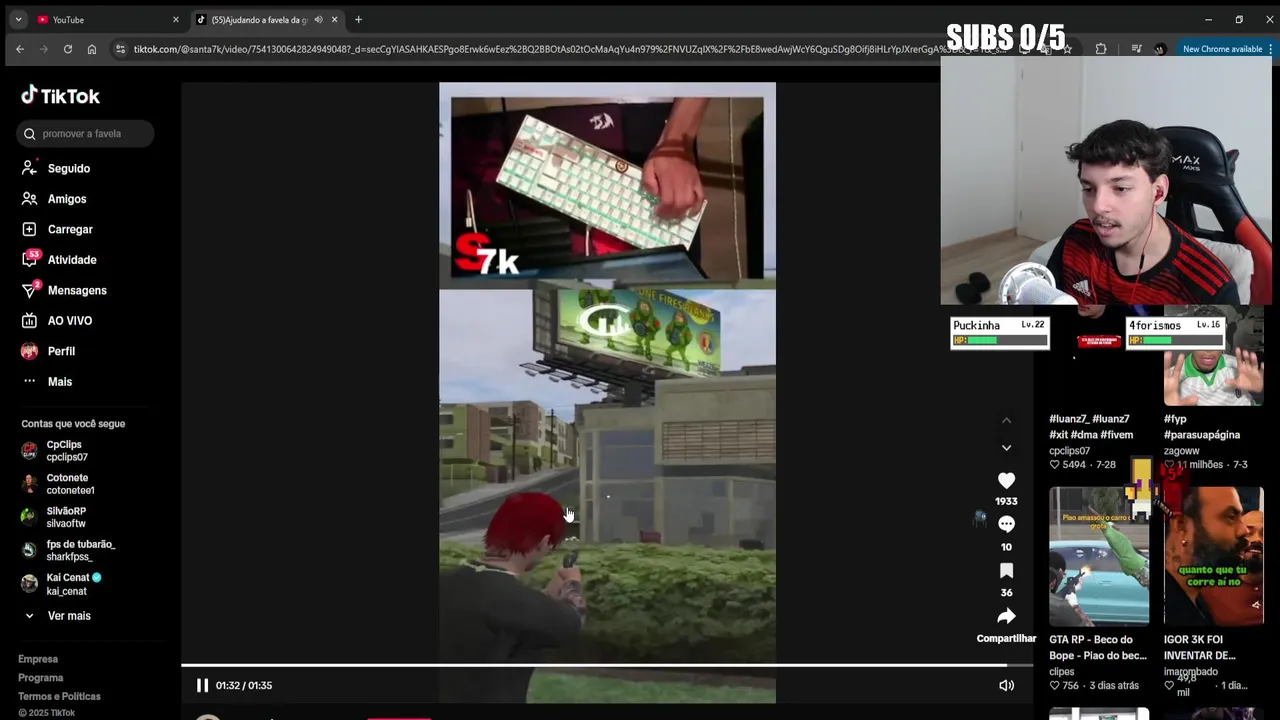The width and height of the screenshot is (1280, 720).
Task: Open Kai Cenat account
Action: [73, 584]
